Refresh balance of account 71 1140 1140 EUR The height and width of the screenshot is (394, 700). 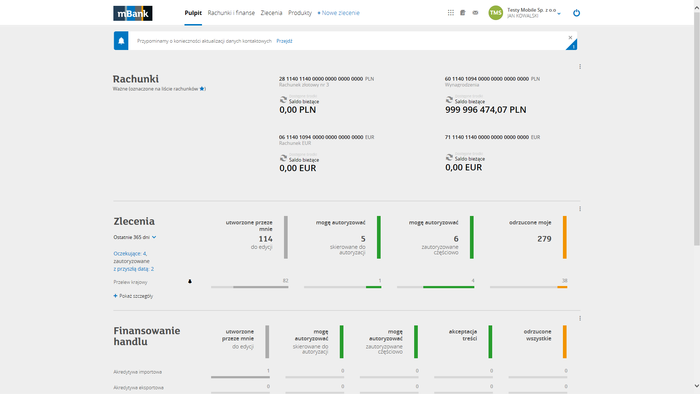tap(449, 157)
